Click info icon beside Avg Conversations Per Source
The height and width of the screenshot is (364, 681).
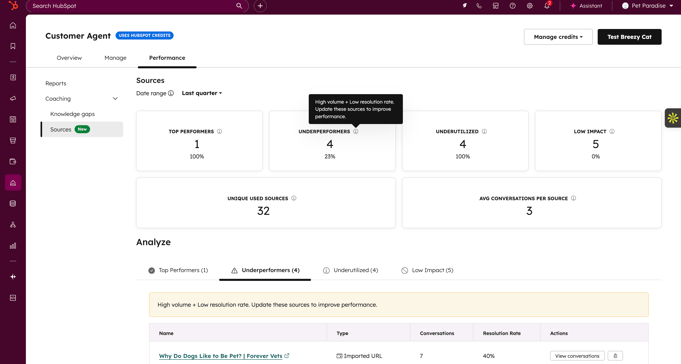point(573,198)
